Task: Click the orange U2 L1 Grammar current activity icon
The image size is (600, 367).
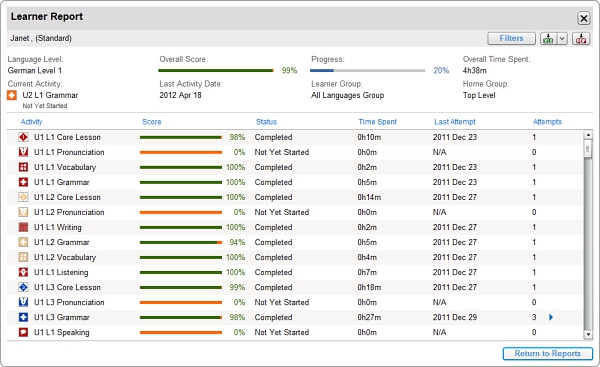Action: pyautogui.click(x=12, y=95)
